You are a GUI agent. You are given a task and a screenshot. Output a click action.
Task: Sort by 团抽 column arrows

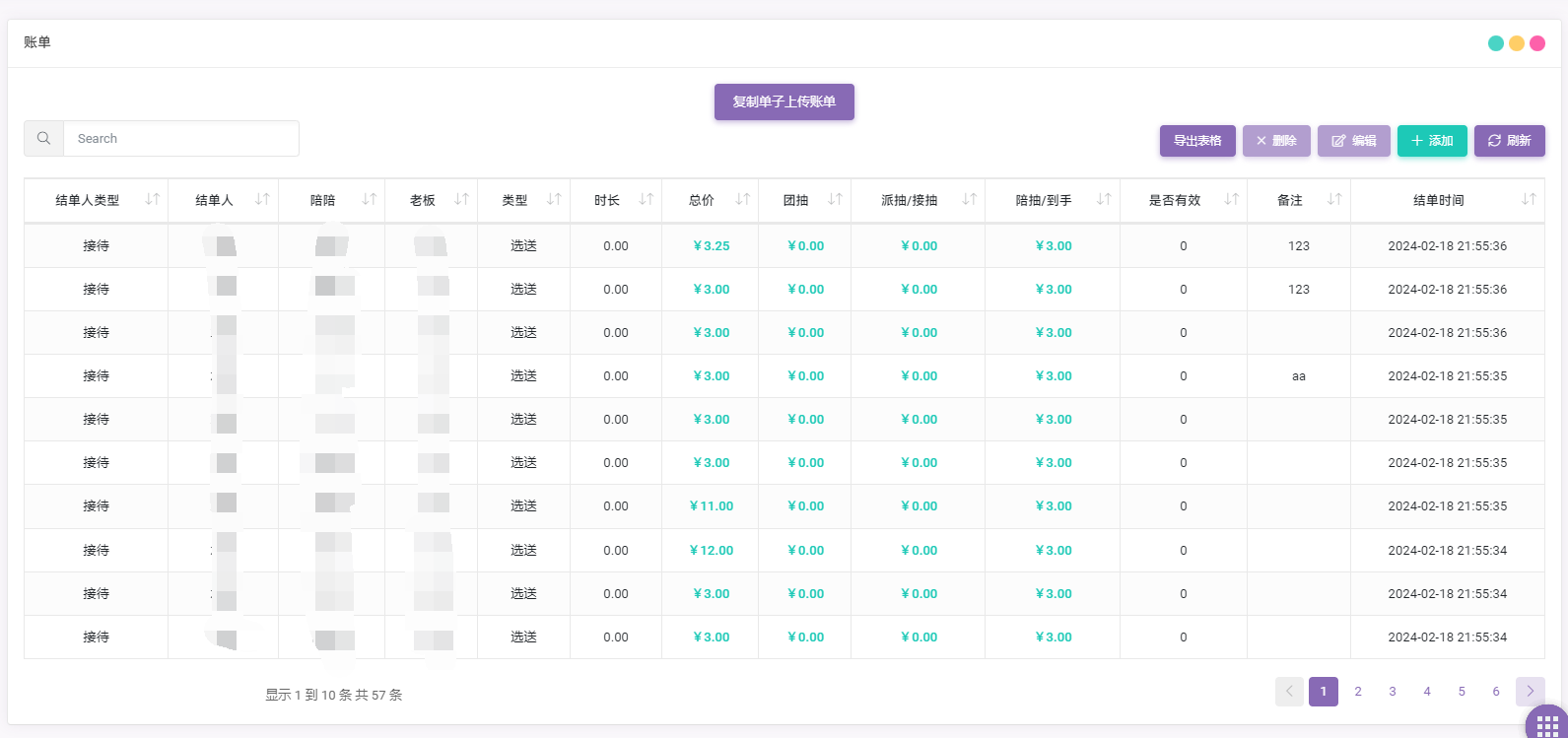coord(835,200)
